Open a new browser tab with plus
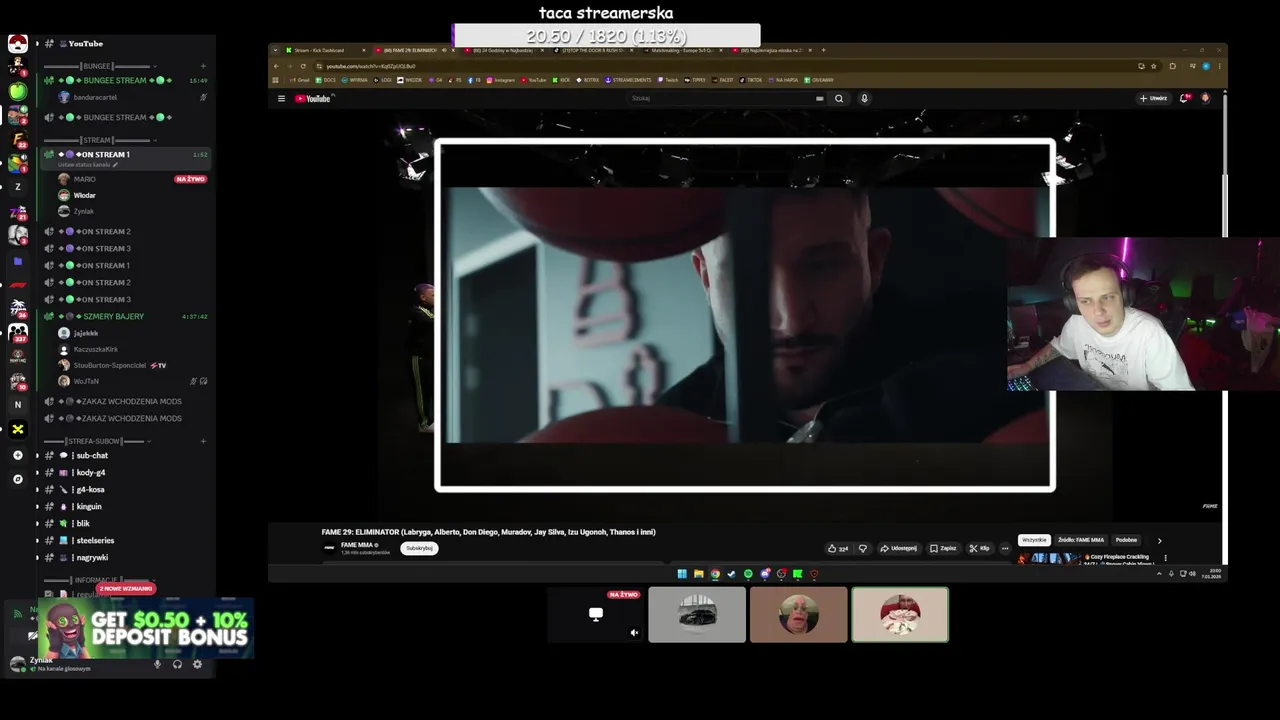1280x720 pixels. pyautogui.click(x=824, y=50)
